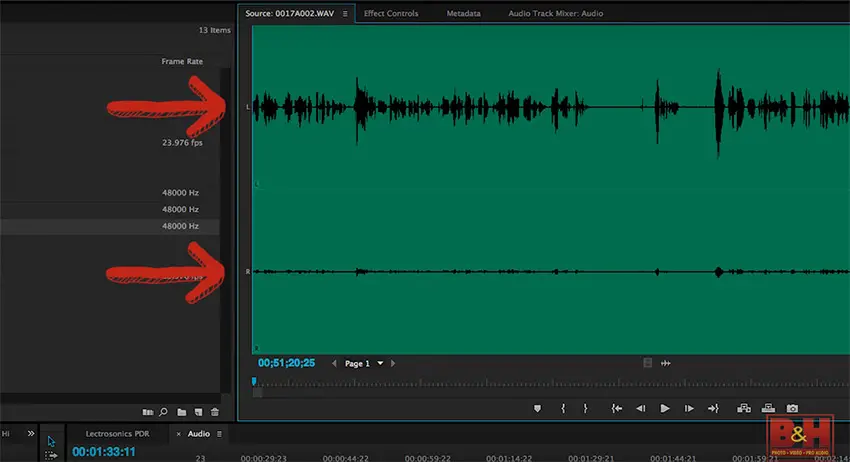Viewport: 850px width, 462px height.
Task: Click the blue playhead on Source time ruler
Action: tap(254, 382)
